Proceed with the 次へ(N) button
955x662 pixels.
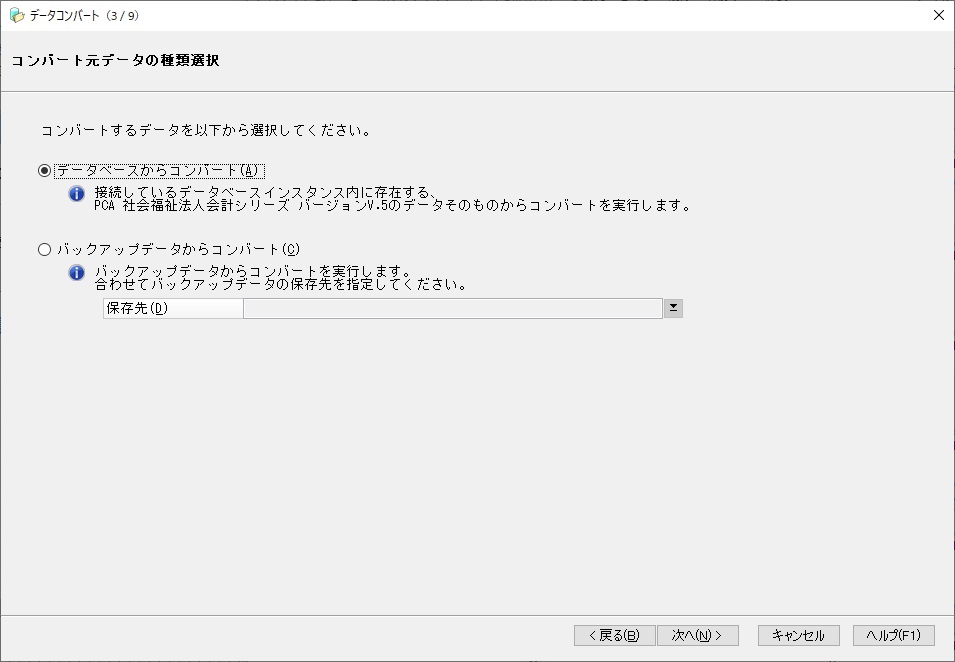click(x=698, y=635)
